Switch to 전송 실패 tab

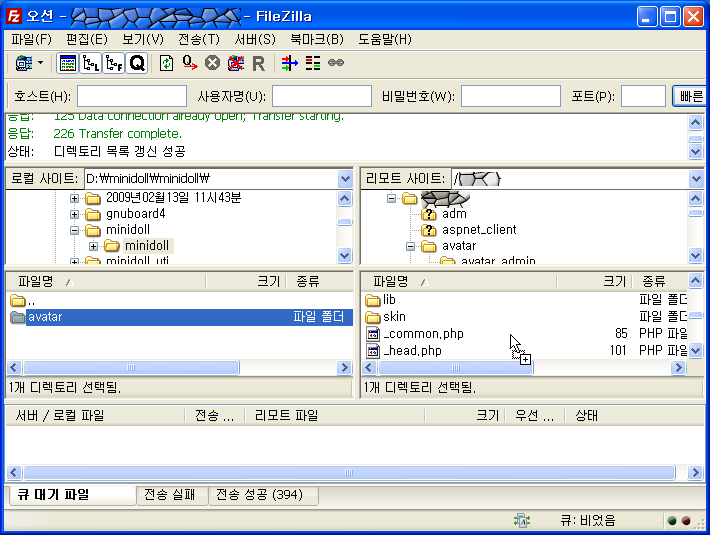170,495
